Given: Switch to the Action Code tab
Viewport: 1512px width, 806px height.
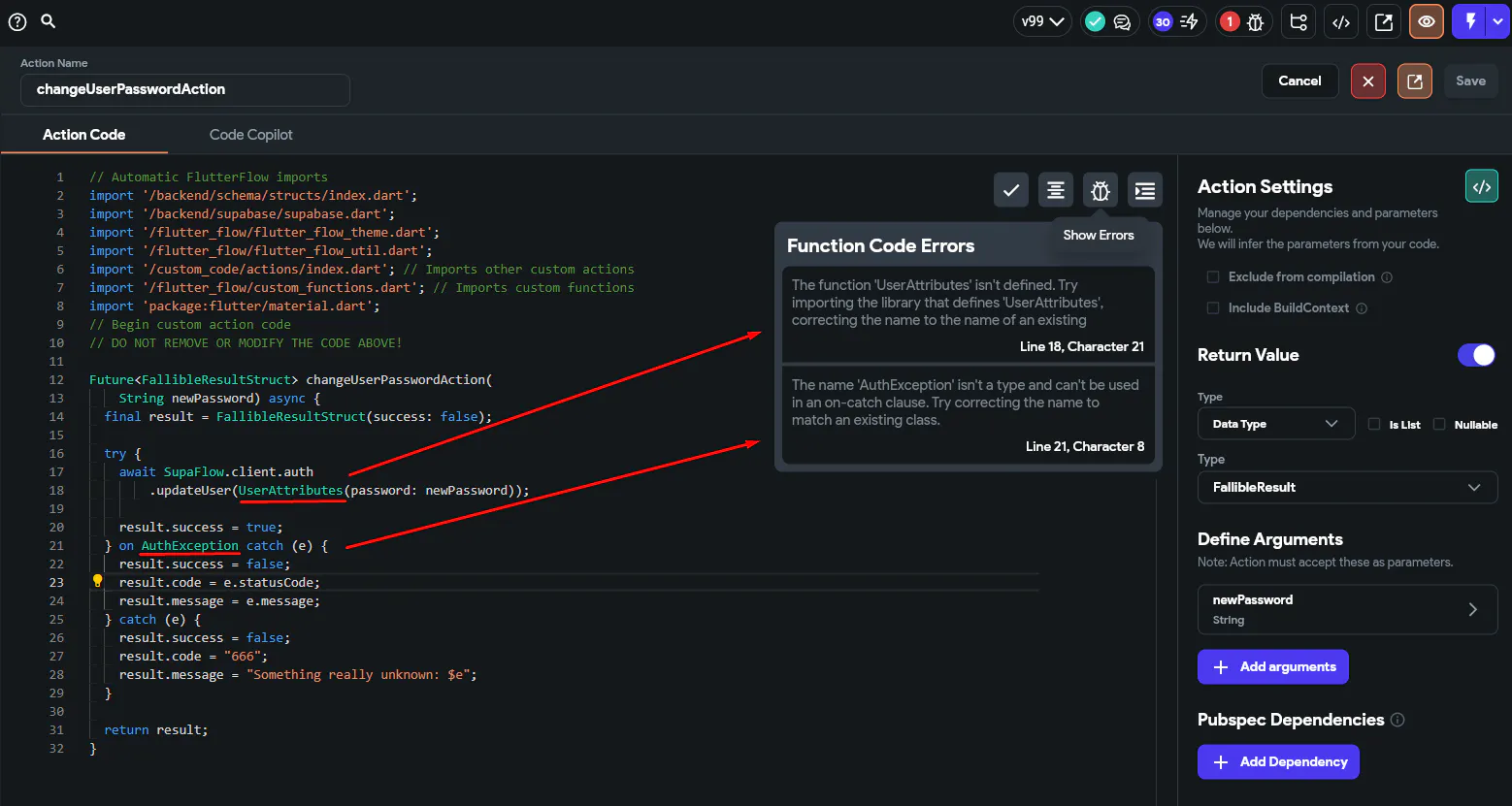Looking at the screenshot, I should point(84,135).
